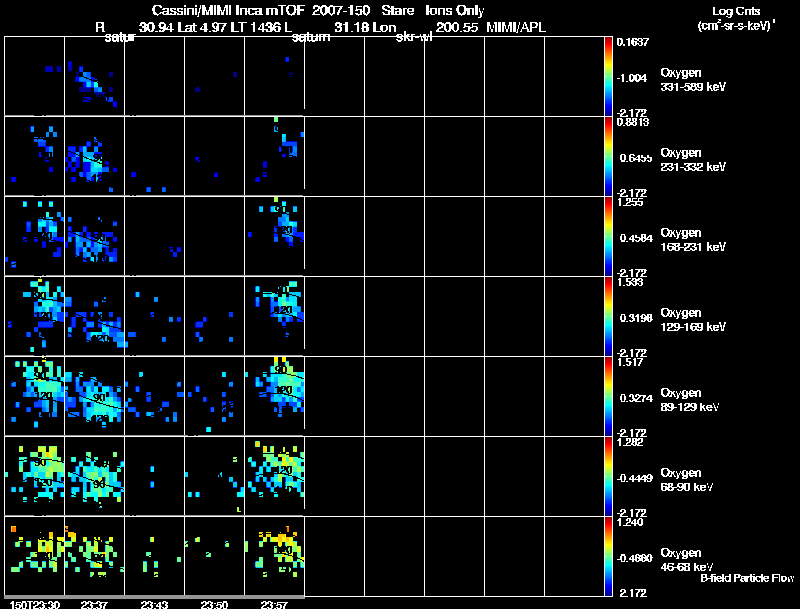Viewport: 800px width, 609px height.
Task: Click the 'Oxygen 129-169 keV' row label
Action: (x=693, y=320)
